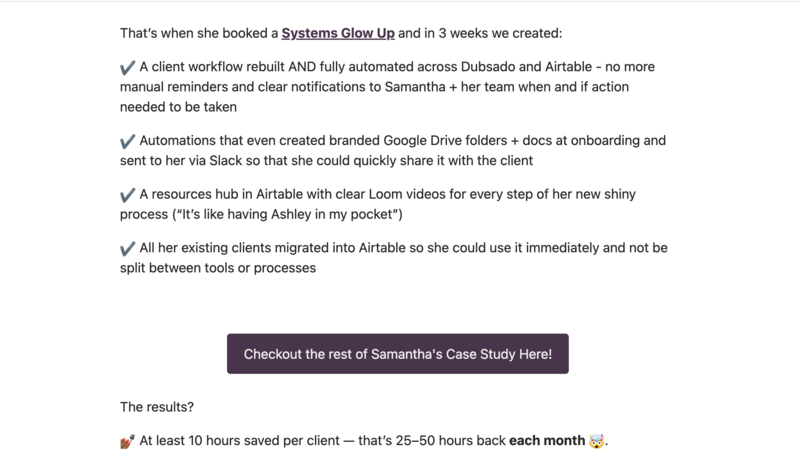Image resolution: width=800 pixels, height=456 pixels.
Task: Click checkmark beside "Automations that even created"
Action: [127, 141]
